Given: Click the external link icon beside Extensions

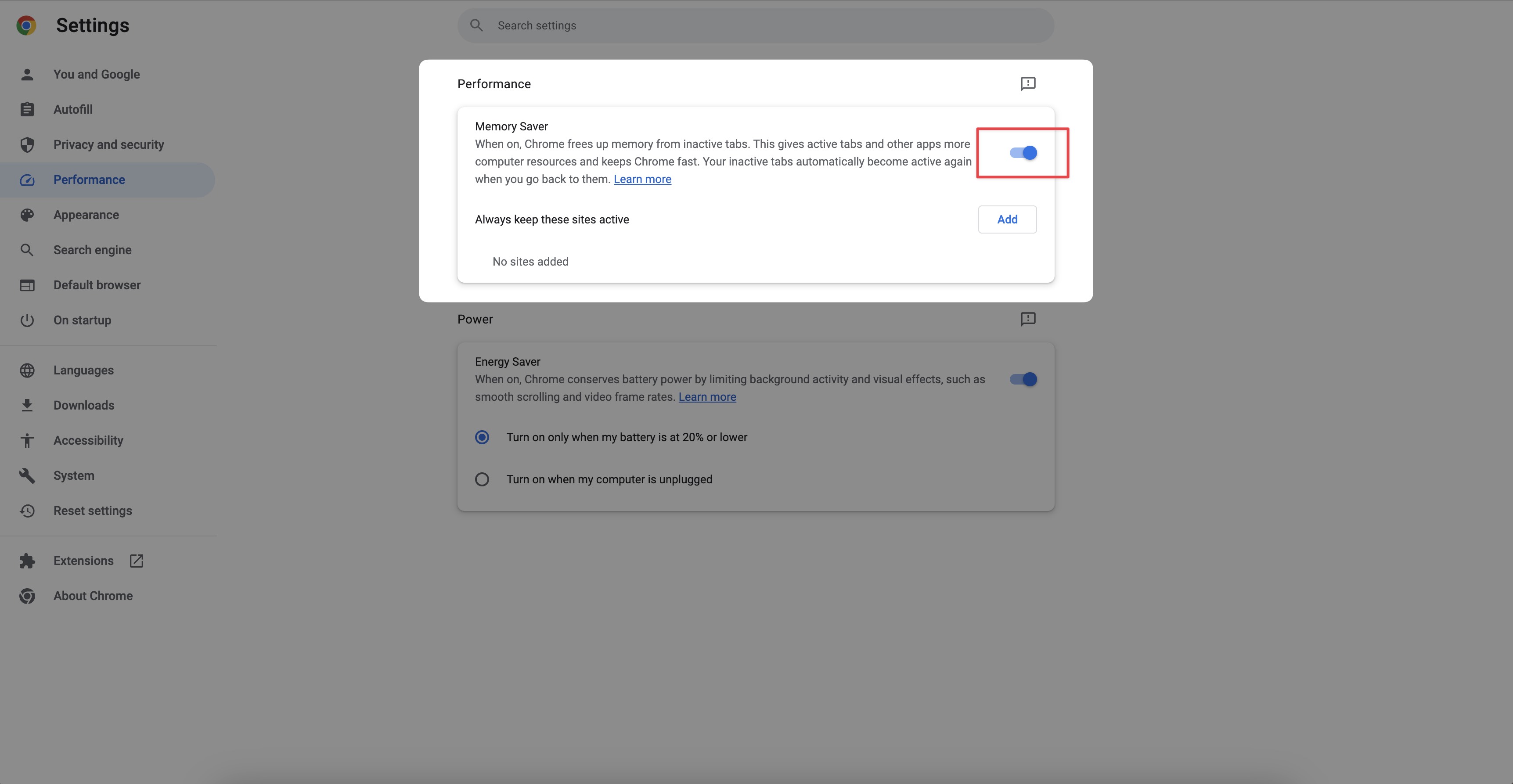Looking at the screenshot, I should [136, 561].
